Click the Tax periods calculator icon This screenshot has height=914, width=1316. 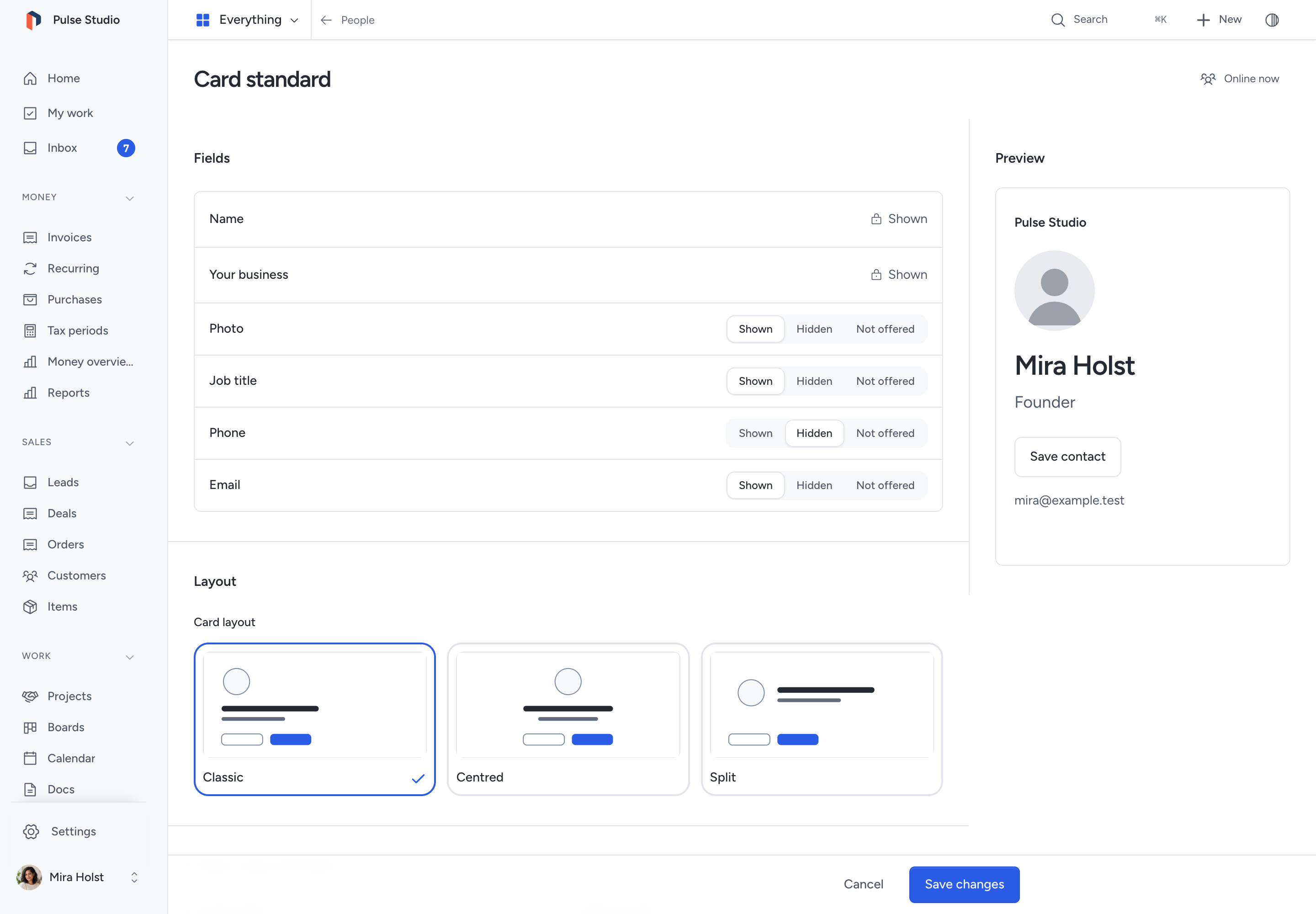coord(30,331)
